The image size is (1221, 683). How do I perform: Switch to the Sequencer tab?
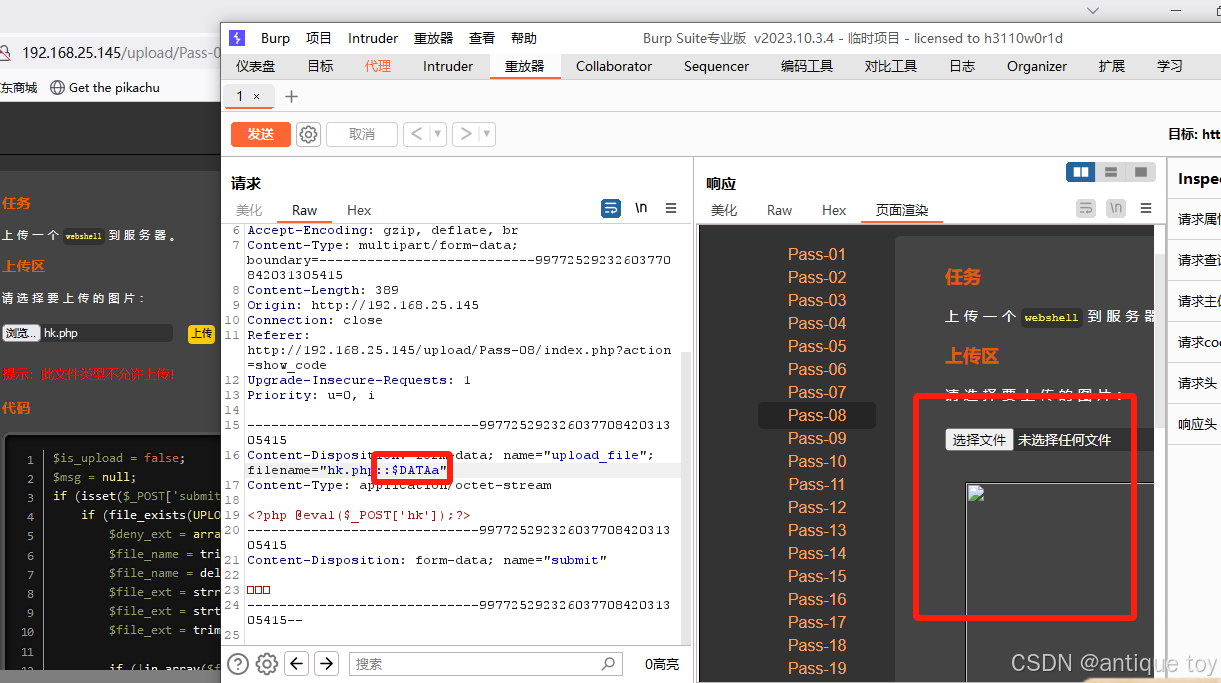pyautogui.click(x=716, y=66)
